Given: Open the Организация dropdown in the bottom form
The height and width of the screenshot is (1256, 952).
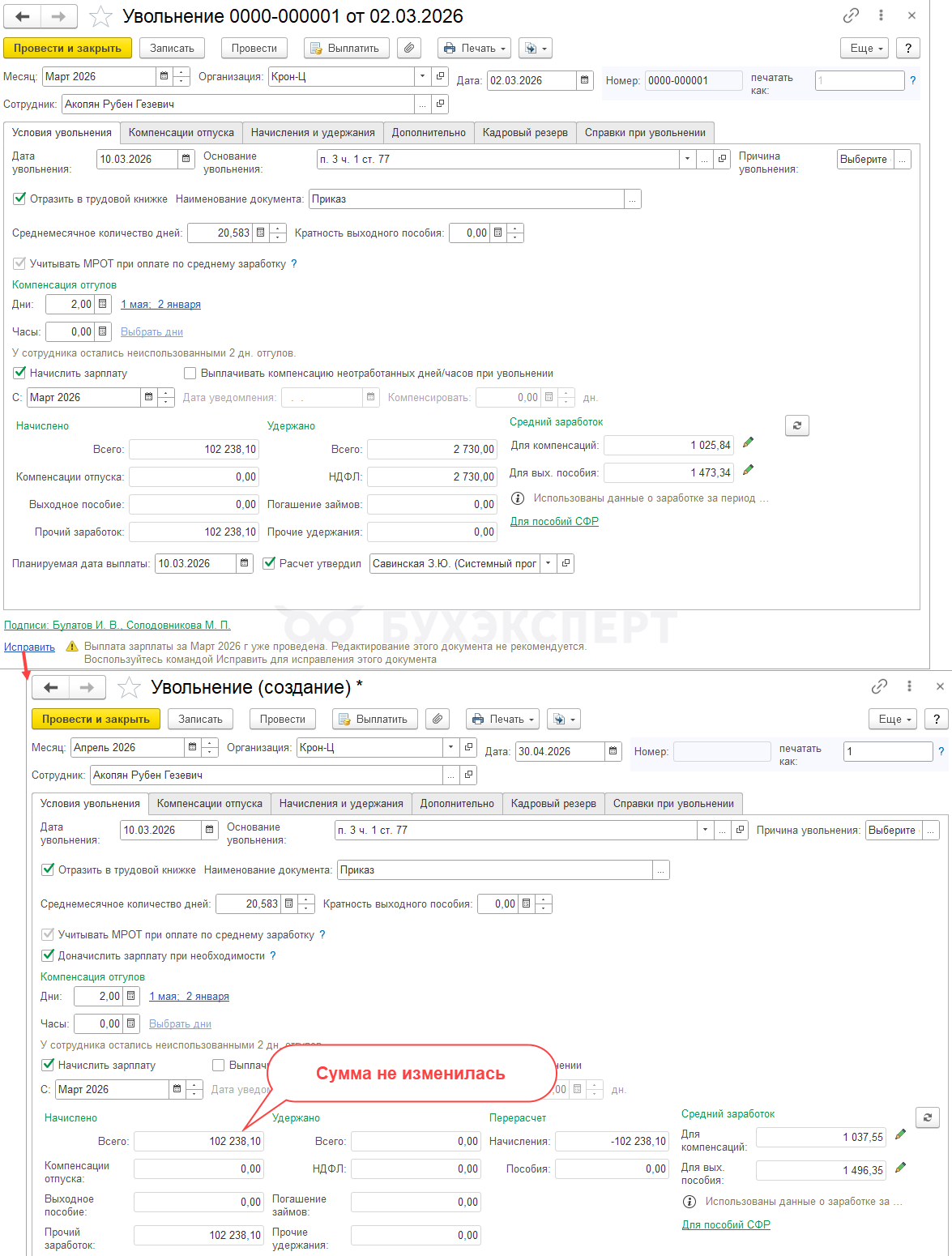Looking at the screenshot, I should coord(450,747).
